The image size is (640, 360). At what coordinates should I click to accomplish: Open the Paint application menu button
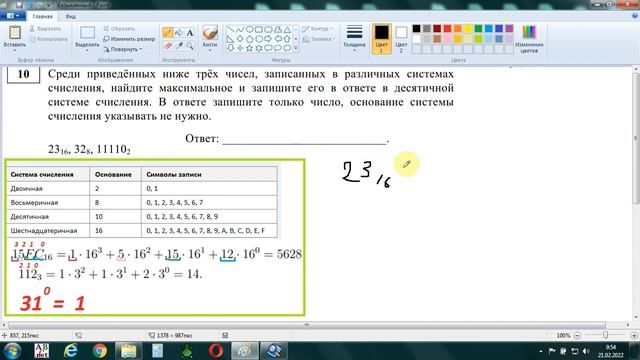[13, 16]
